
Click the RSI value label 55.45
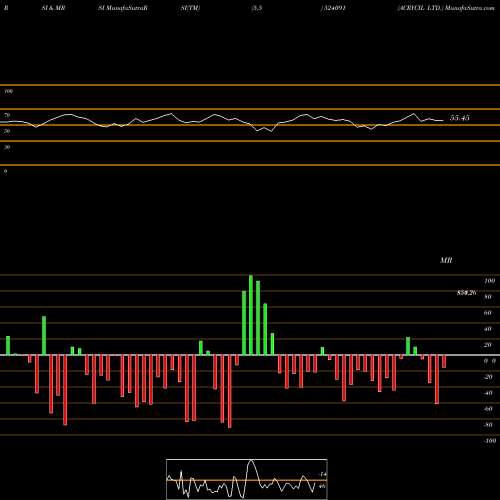pyautogui.click(x=460, y=118)
